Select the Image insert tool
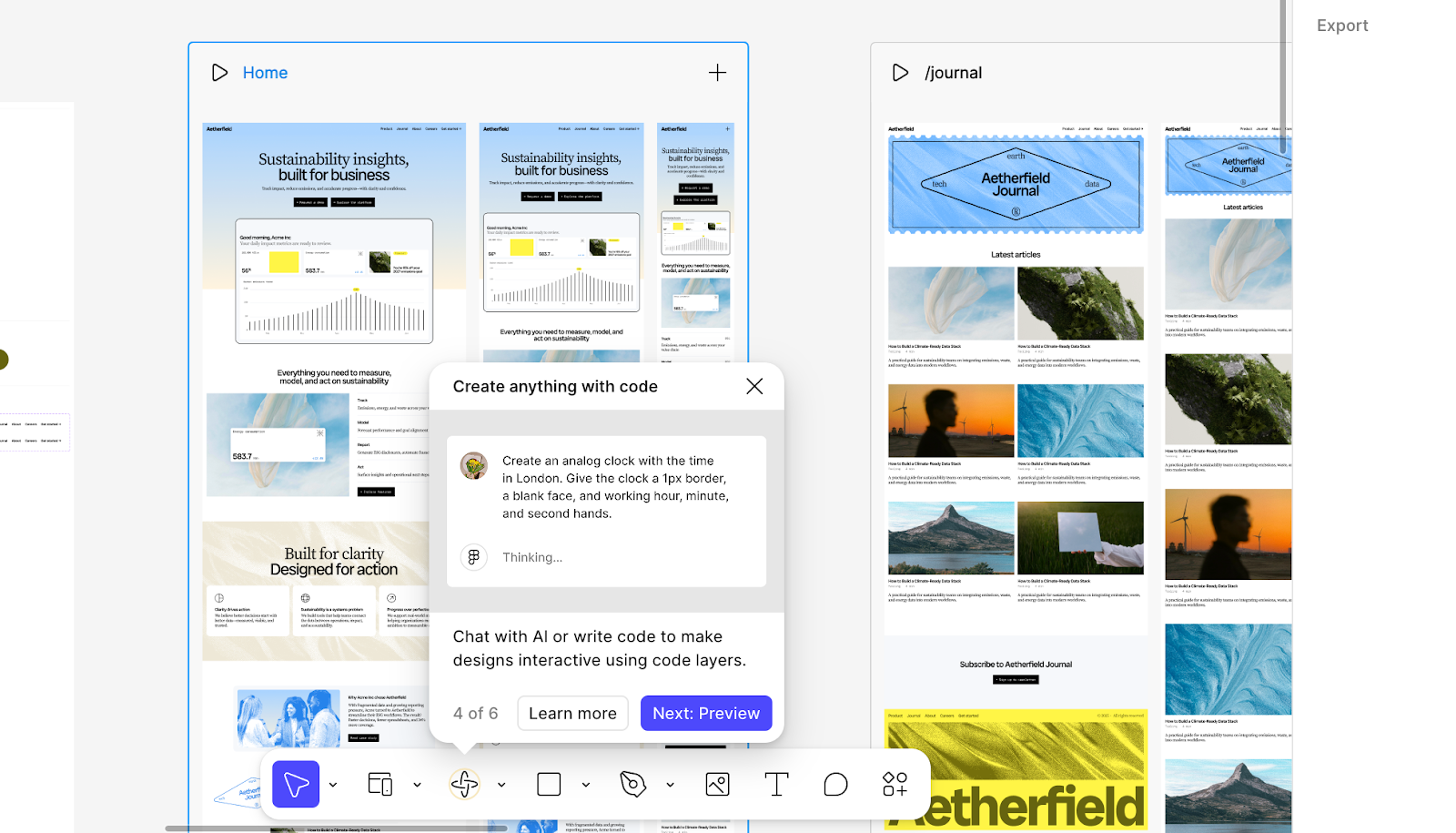The width and height of the screenshot is (1456, 833). coord(717,784)
